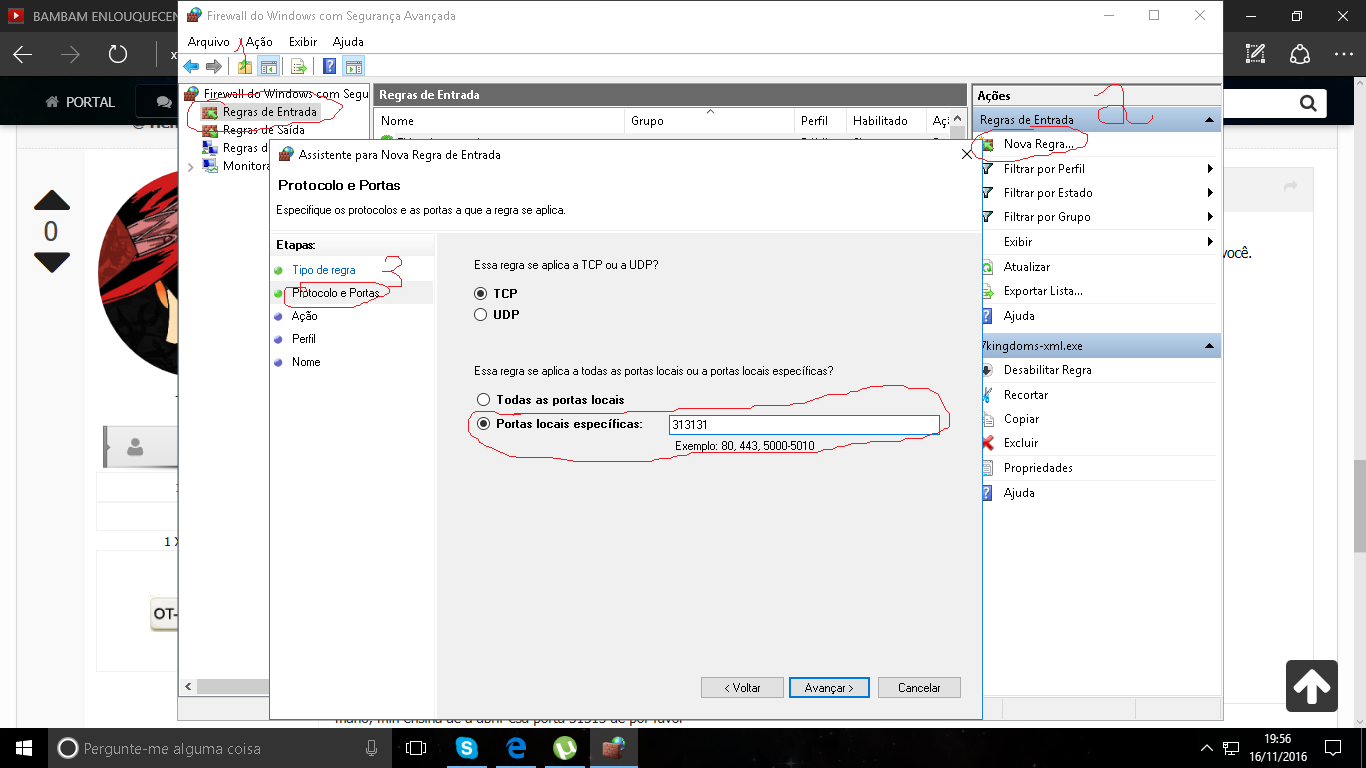Collapse the Regras de Entrada actions section
Viewport: 1366px width, 768px height.
point(1210,120)
